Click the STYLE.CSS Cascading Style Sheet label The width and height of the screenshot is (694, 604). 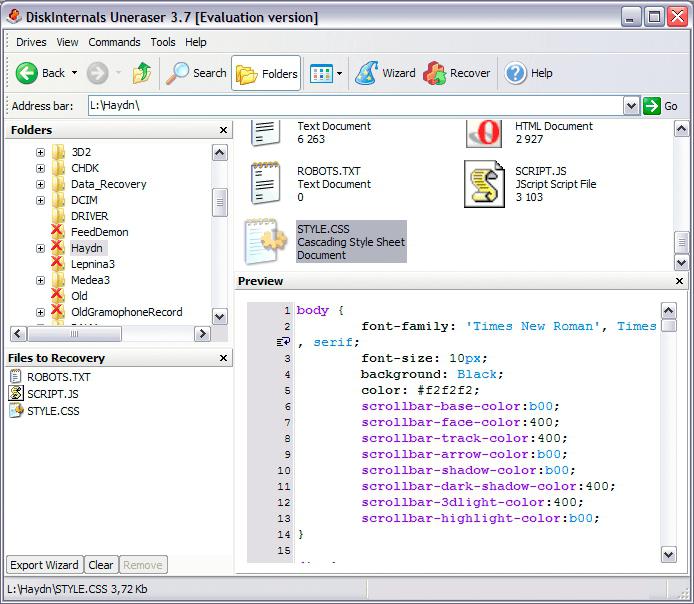[351, 242]
